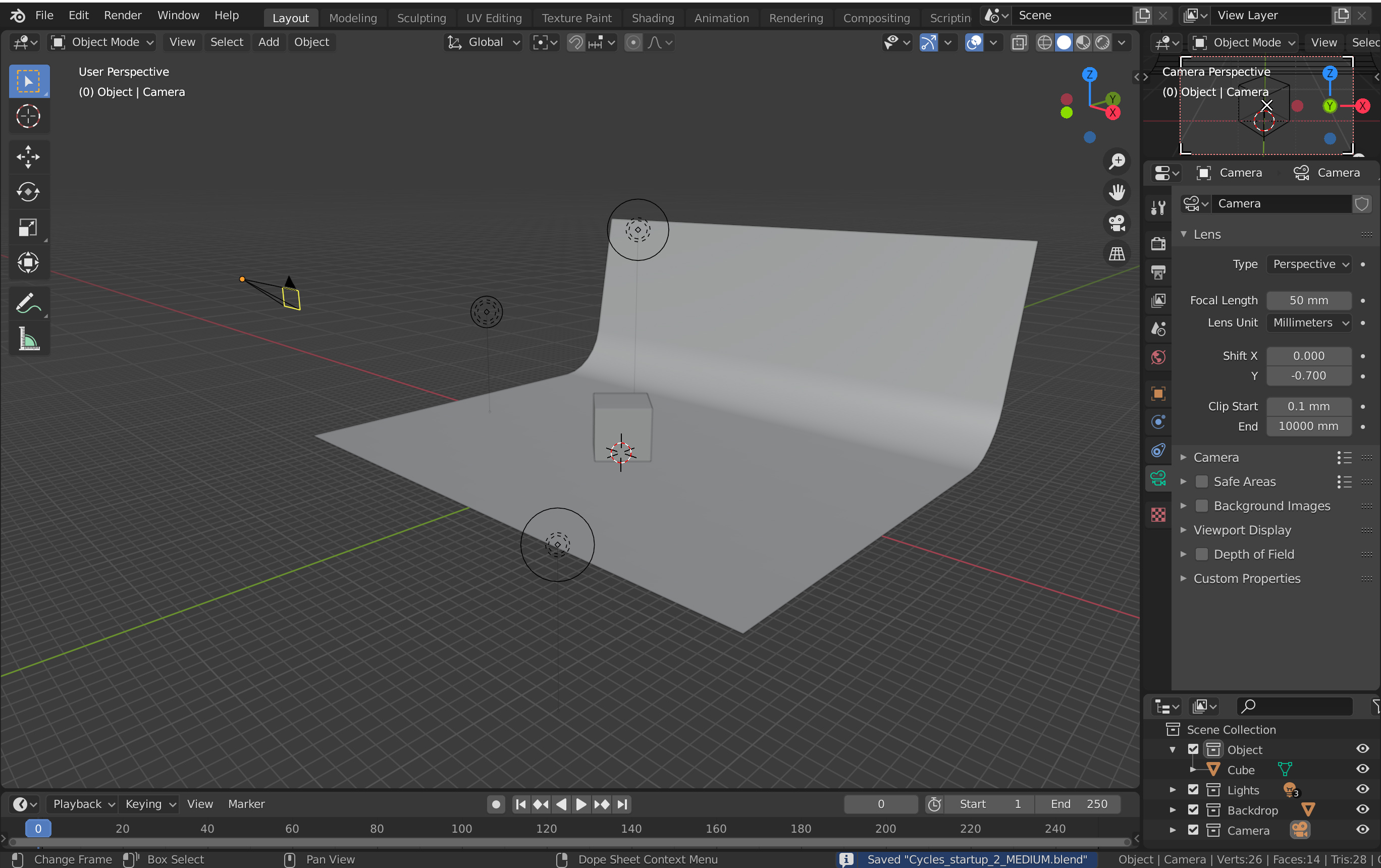Select the Move tool in toolbar

[x=28, y=156]
